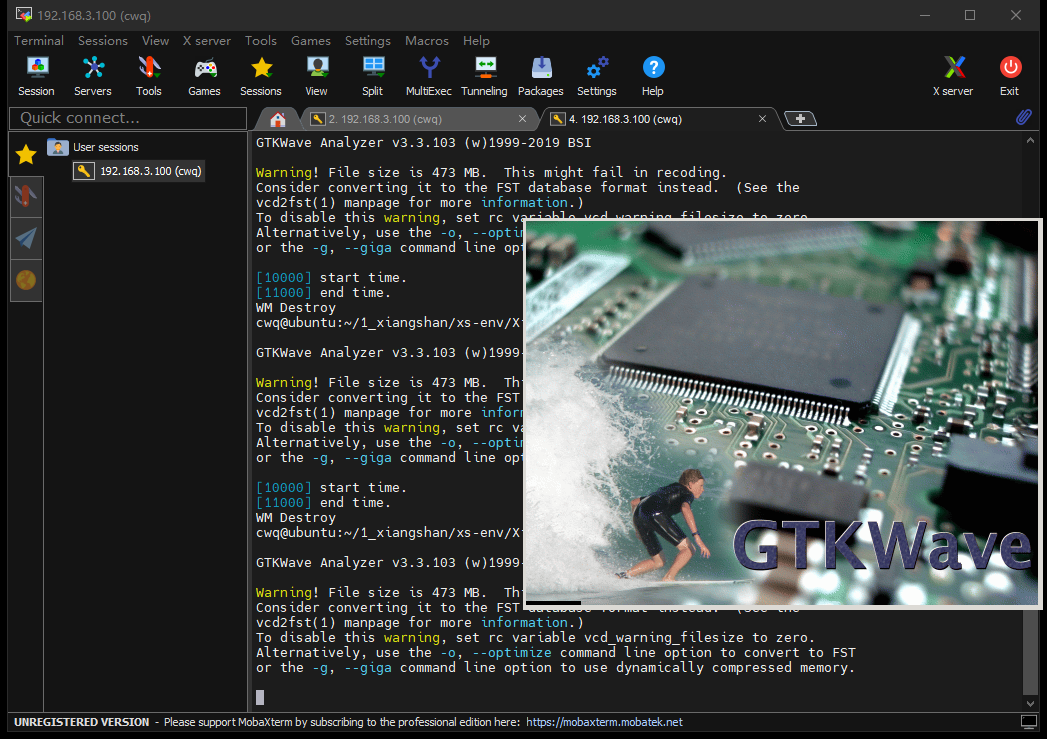Open the Sessions menu
Viewport: 1047px width, 739px height.
click(x=103, y=41)
